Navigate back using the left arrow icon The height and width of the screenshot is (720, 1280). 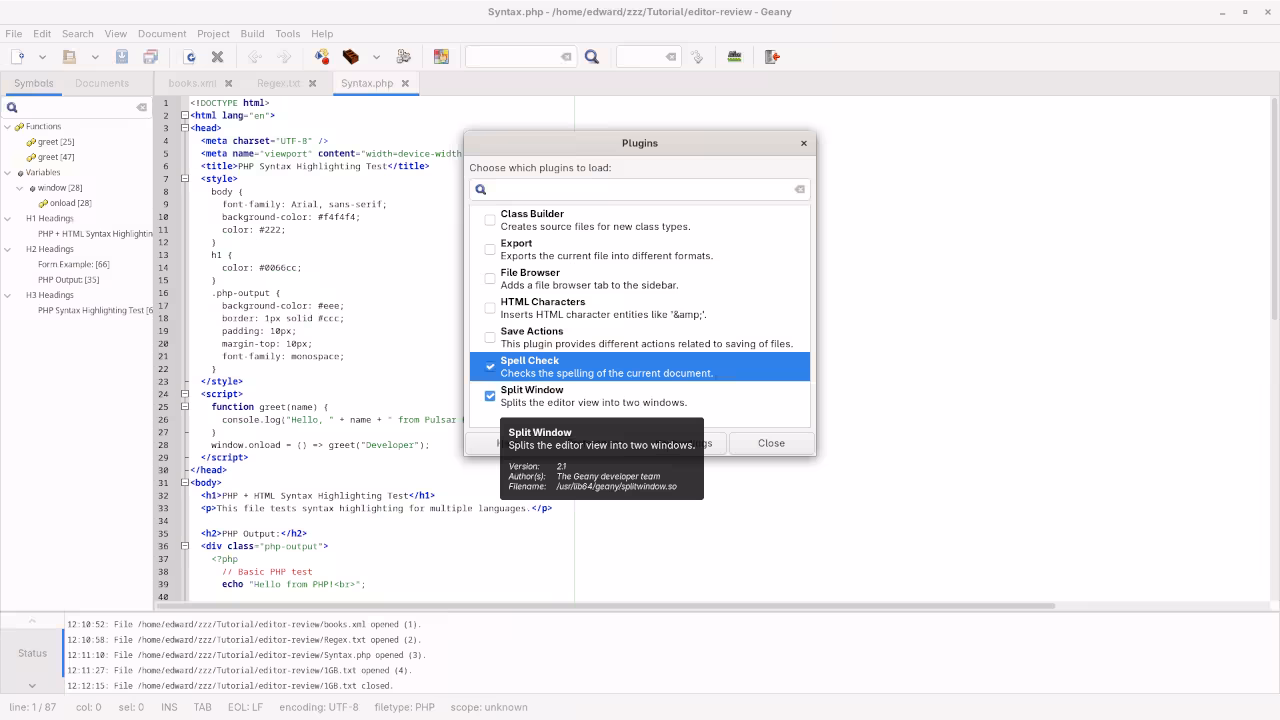click(x=253, y=57)
